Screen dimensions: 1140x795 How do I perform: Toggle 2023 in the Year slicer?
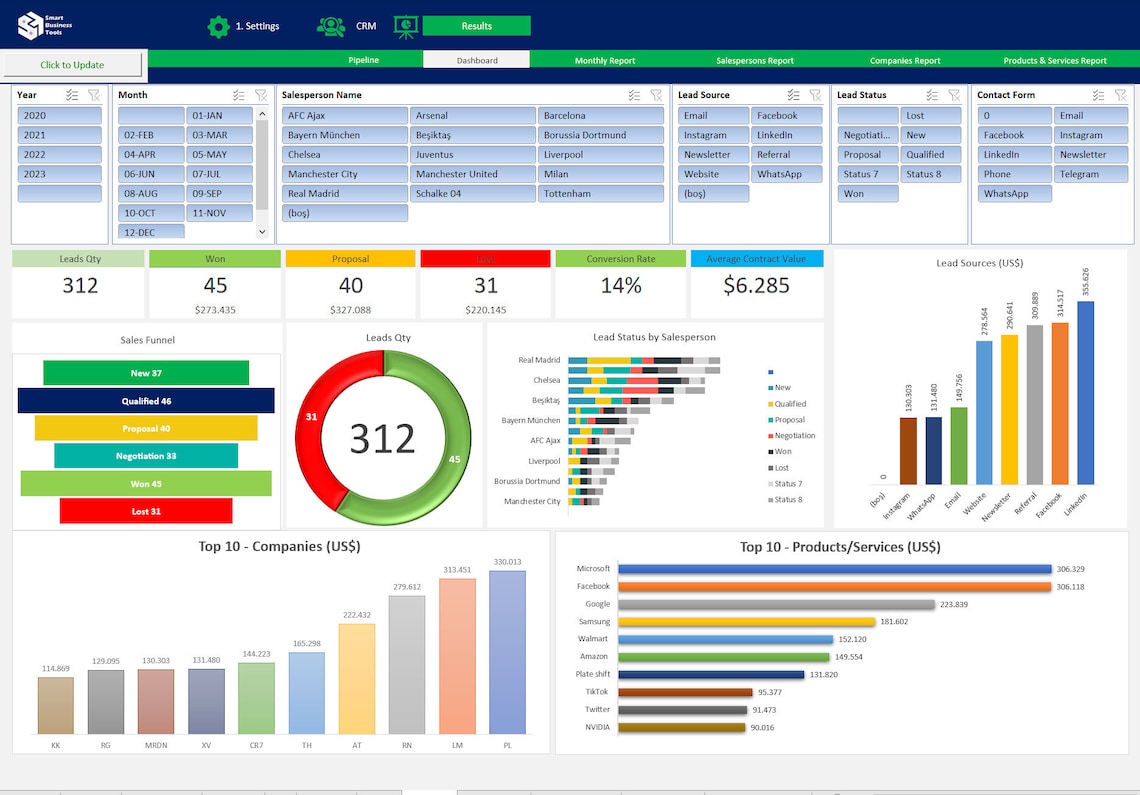pos(58,173)
